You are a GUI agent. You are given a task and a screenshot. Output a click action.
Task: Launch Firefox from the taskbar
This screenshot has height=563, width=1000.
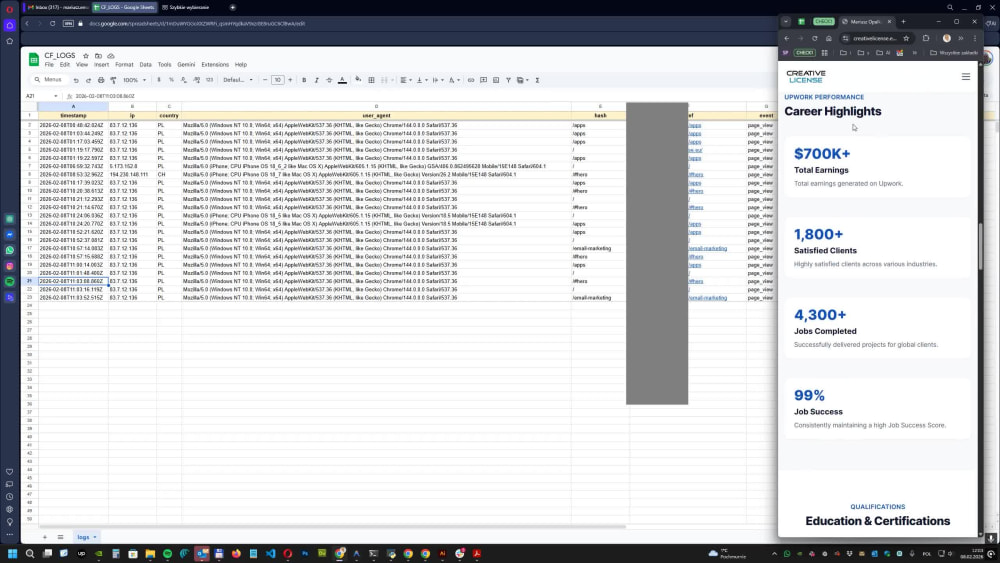[x=237, y=553]
